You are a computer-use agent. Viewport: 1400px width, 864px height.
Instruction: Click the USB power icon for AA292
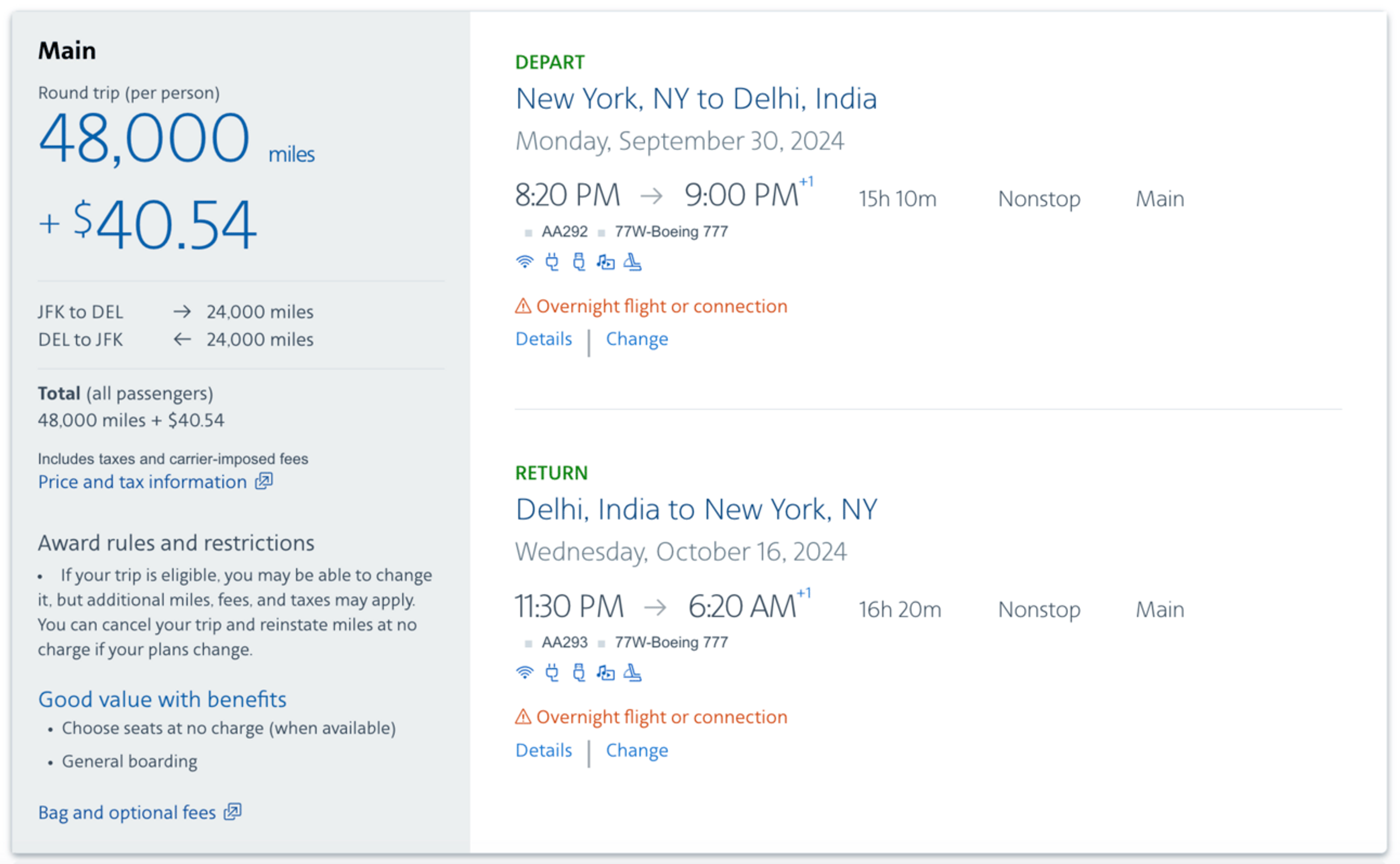point(579,262)
